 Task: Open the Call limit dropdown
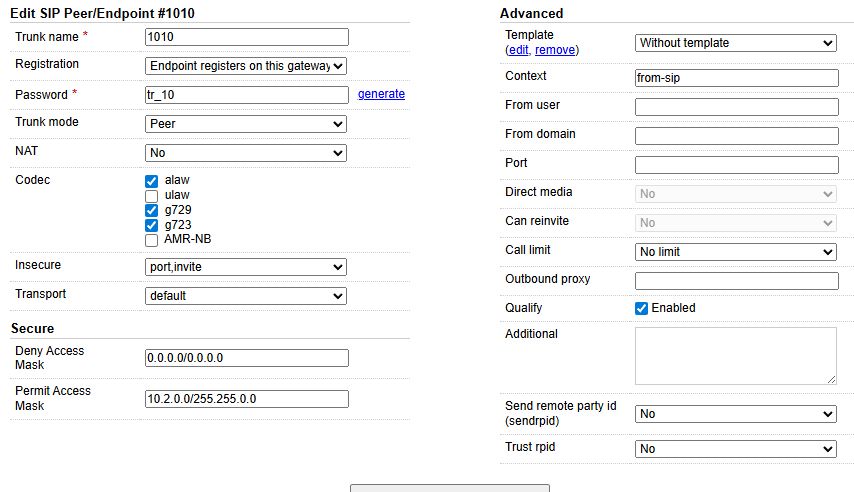click(x=736, y=252)
